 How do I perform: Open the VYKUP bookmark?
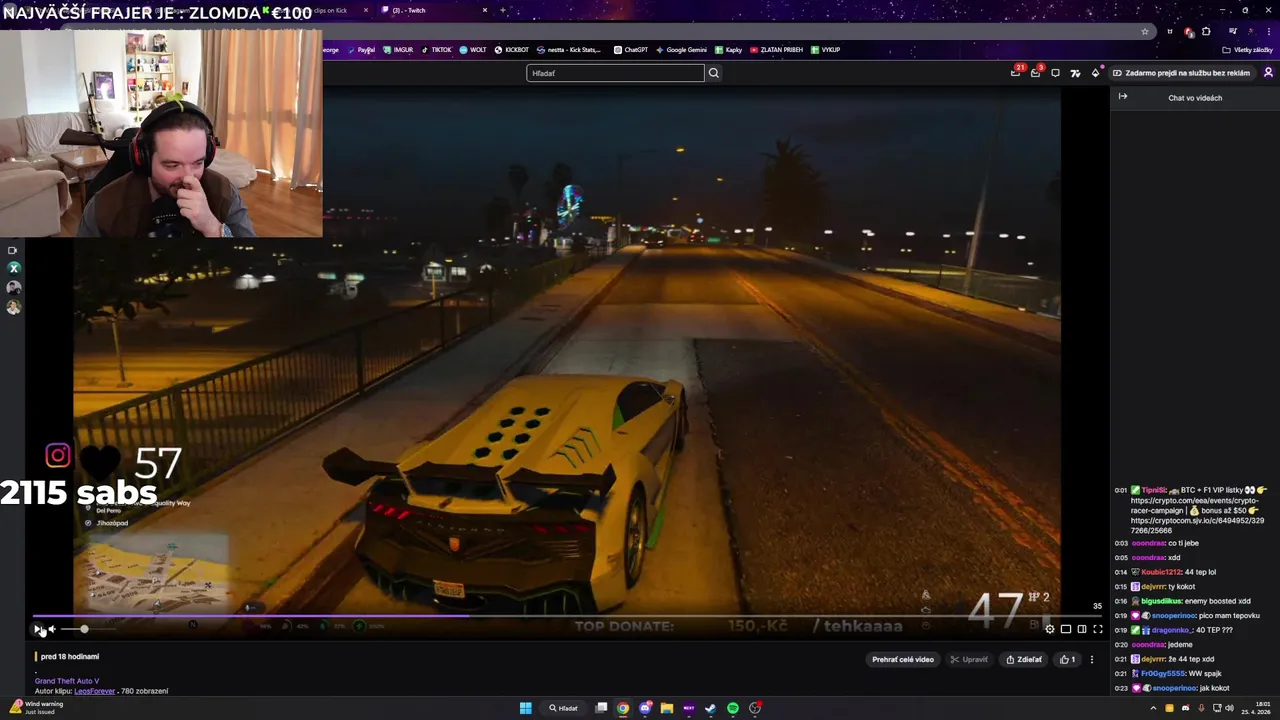coord(825,50)
